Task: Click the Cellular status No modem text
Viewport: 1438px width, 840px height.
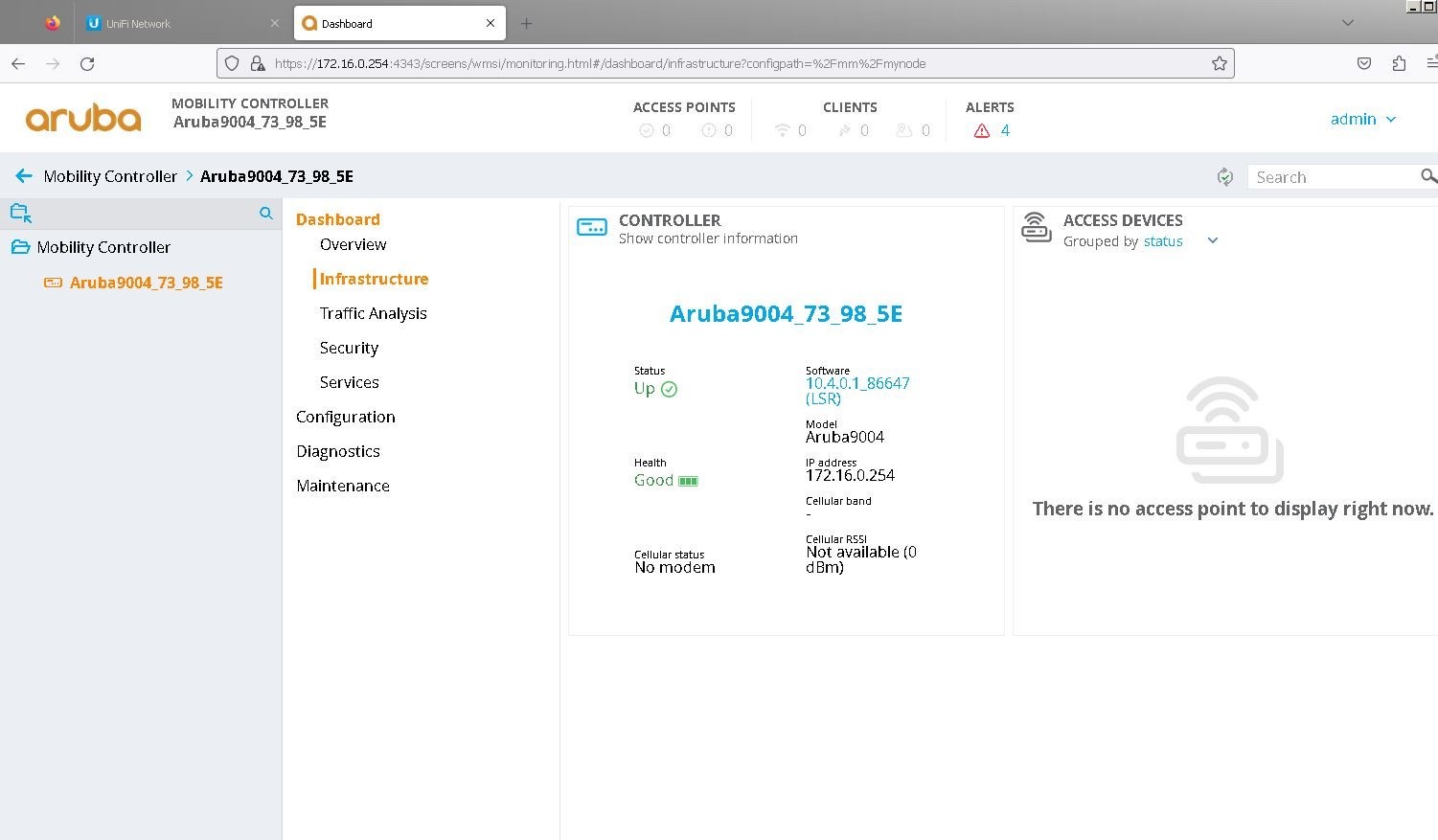Action: pos(674,567)
